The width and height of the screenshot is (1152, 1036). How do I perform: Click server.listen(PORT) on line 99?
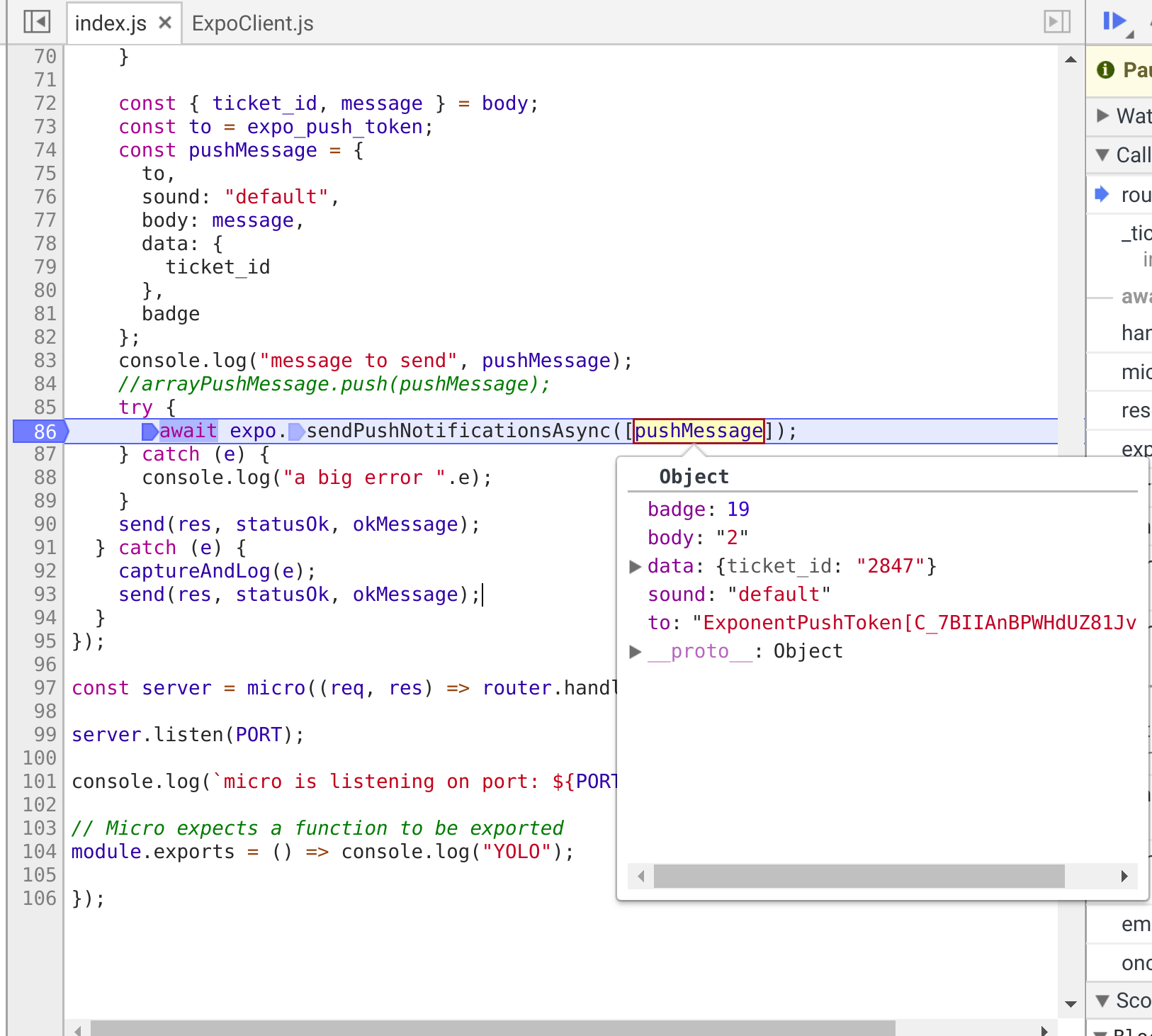188,735
